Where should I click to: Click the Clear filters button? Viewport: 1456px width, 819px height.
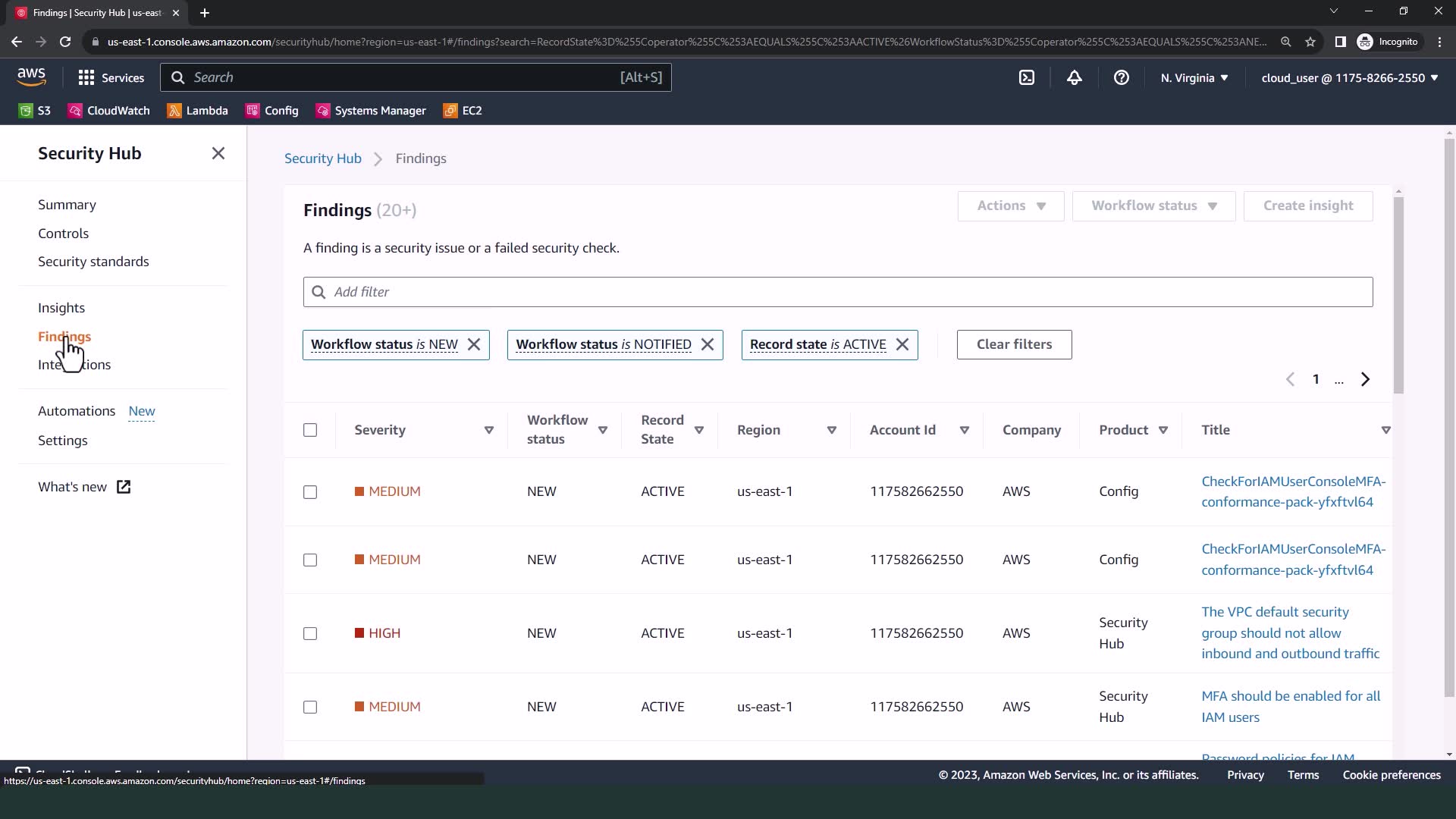point(1014,344)
